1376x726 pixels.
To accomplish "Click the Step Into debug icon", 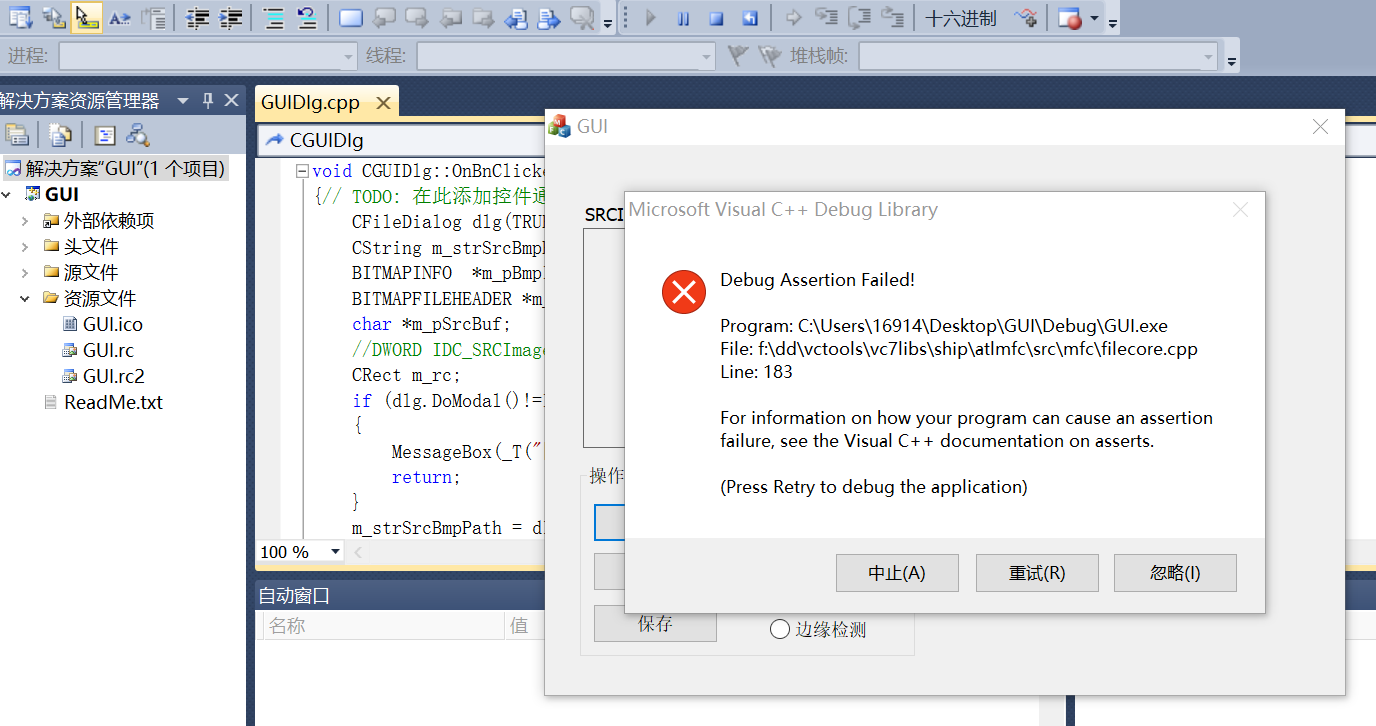I will tap(827, 18).
